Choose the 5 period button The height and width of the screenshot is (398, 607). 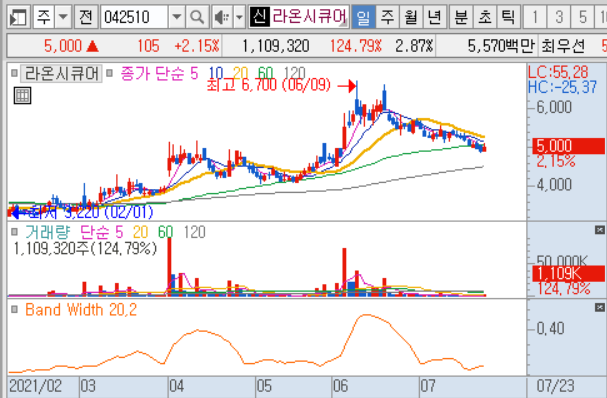pos(582,17)
